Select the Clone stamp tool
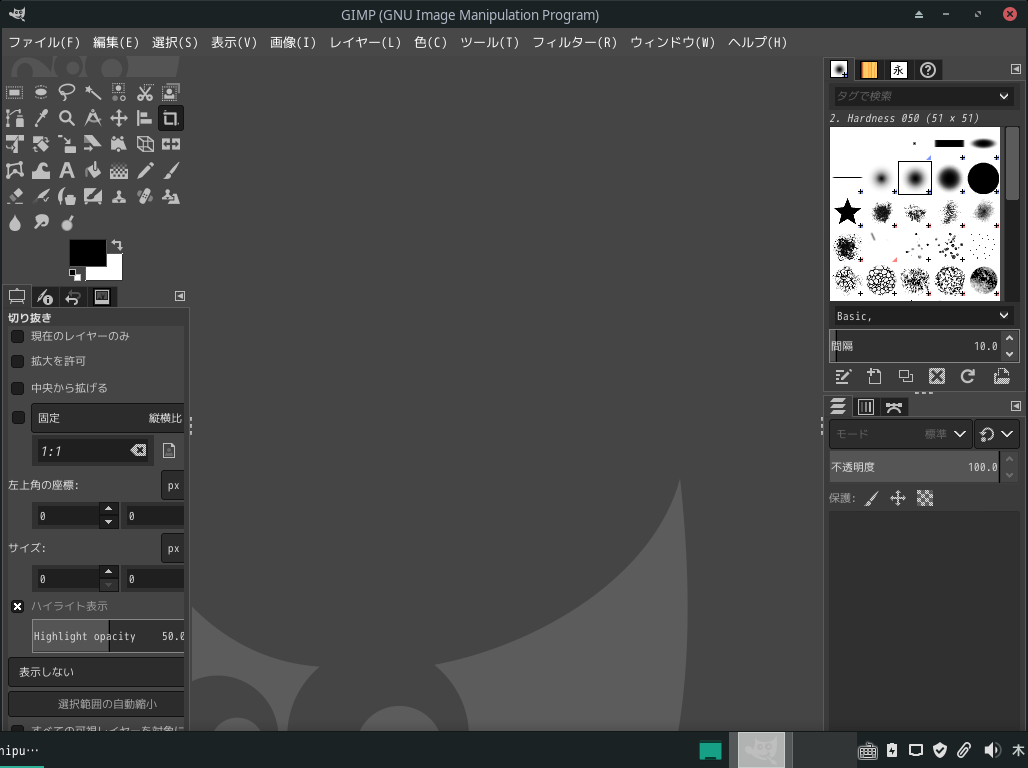The width and height of the screenshot is (1028, 768). point(119,197)
